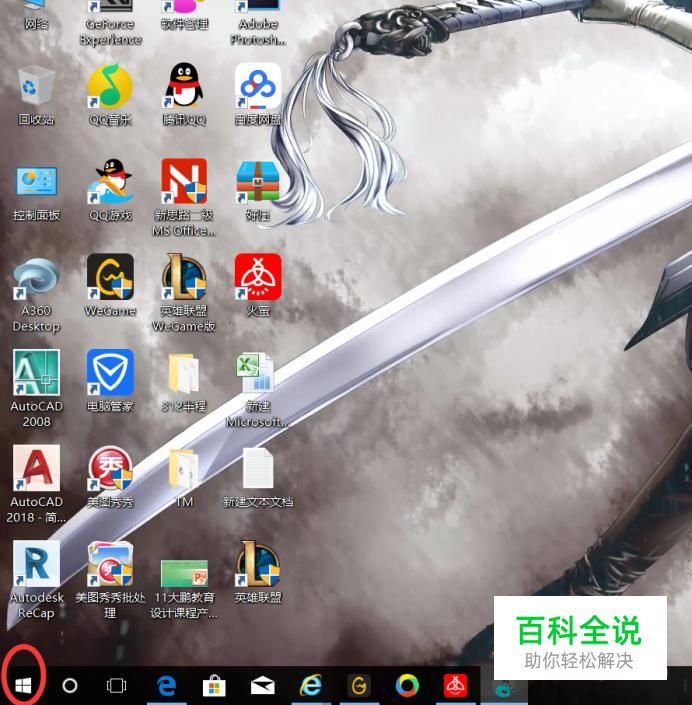Open the Mail app on taskbar

click(263, 686)
